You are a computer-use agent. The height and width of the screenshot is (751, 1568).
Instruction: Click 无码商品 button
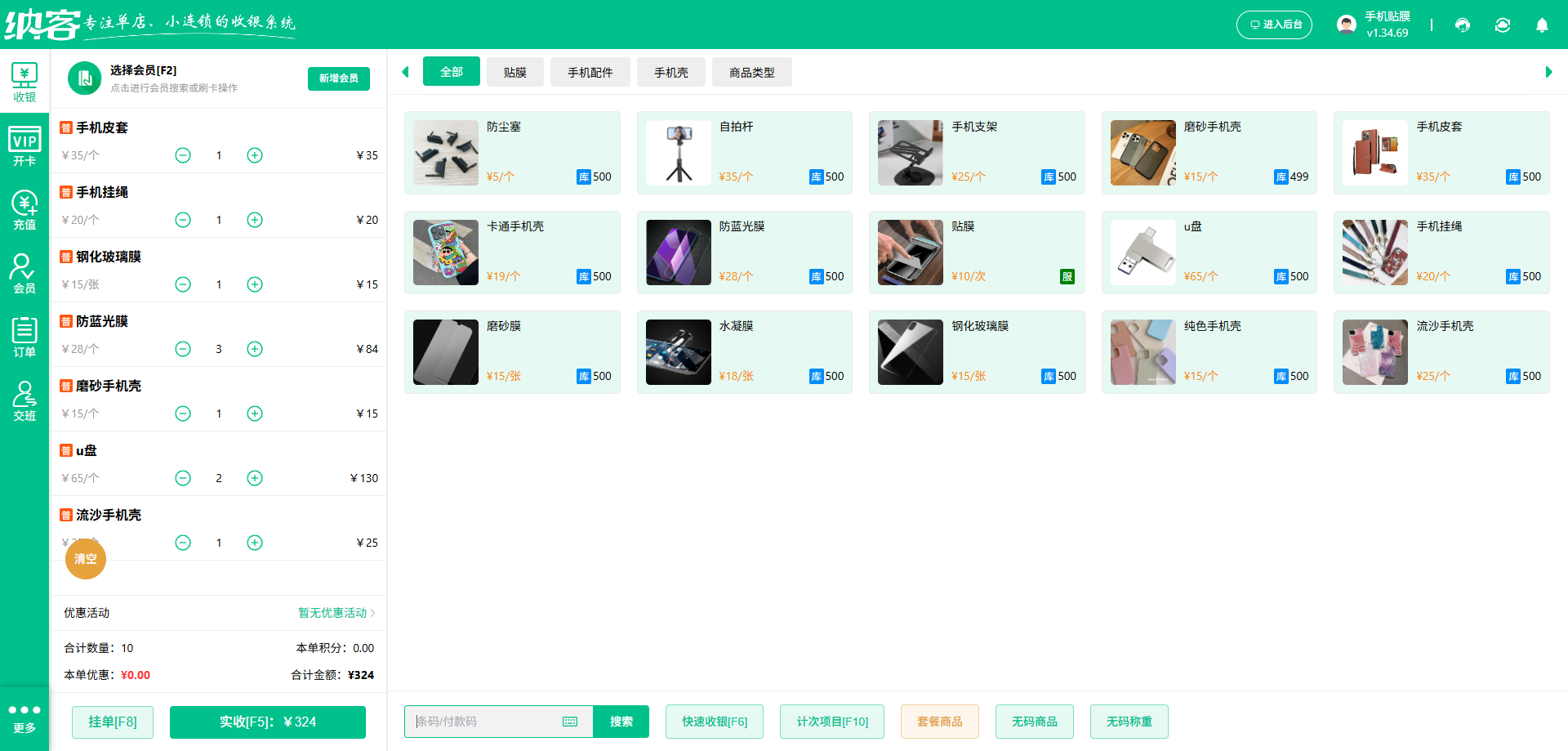(x=1035, y=722)
